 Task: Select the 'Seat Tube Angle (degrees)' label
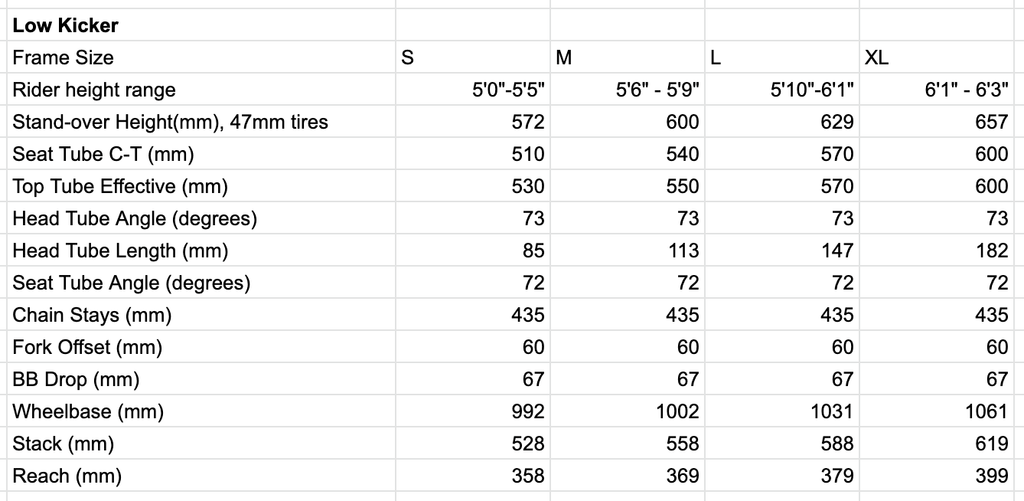pyautogui.click(x=131, y=283)
